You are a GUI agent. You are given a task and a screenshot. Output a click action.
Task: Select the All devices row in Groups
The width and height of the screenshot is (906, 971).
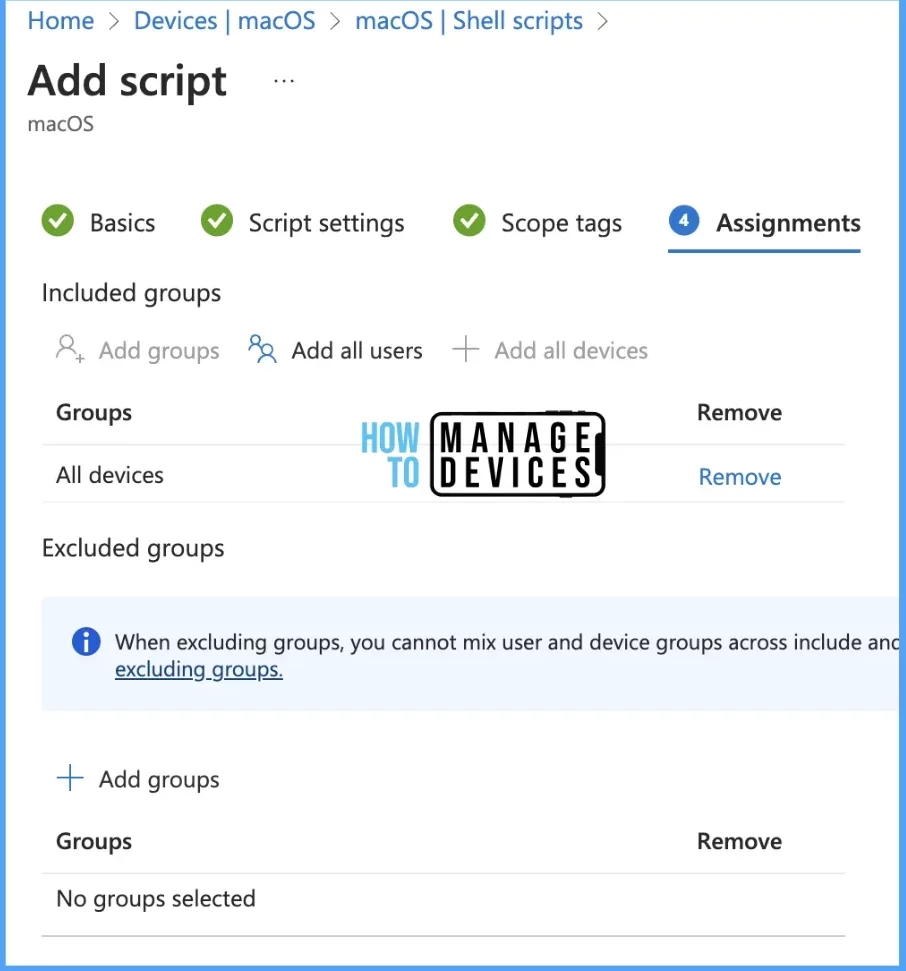coord(110,475)
